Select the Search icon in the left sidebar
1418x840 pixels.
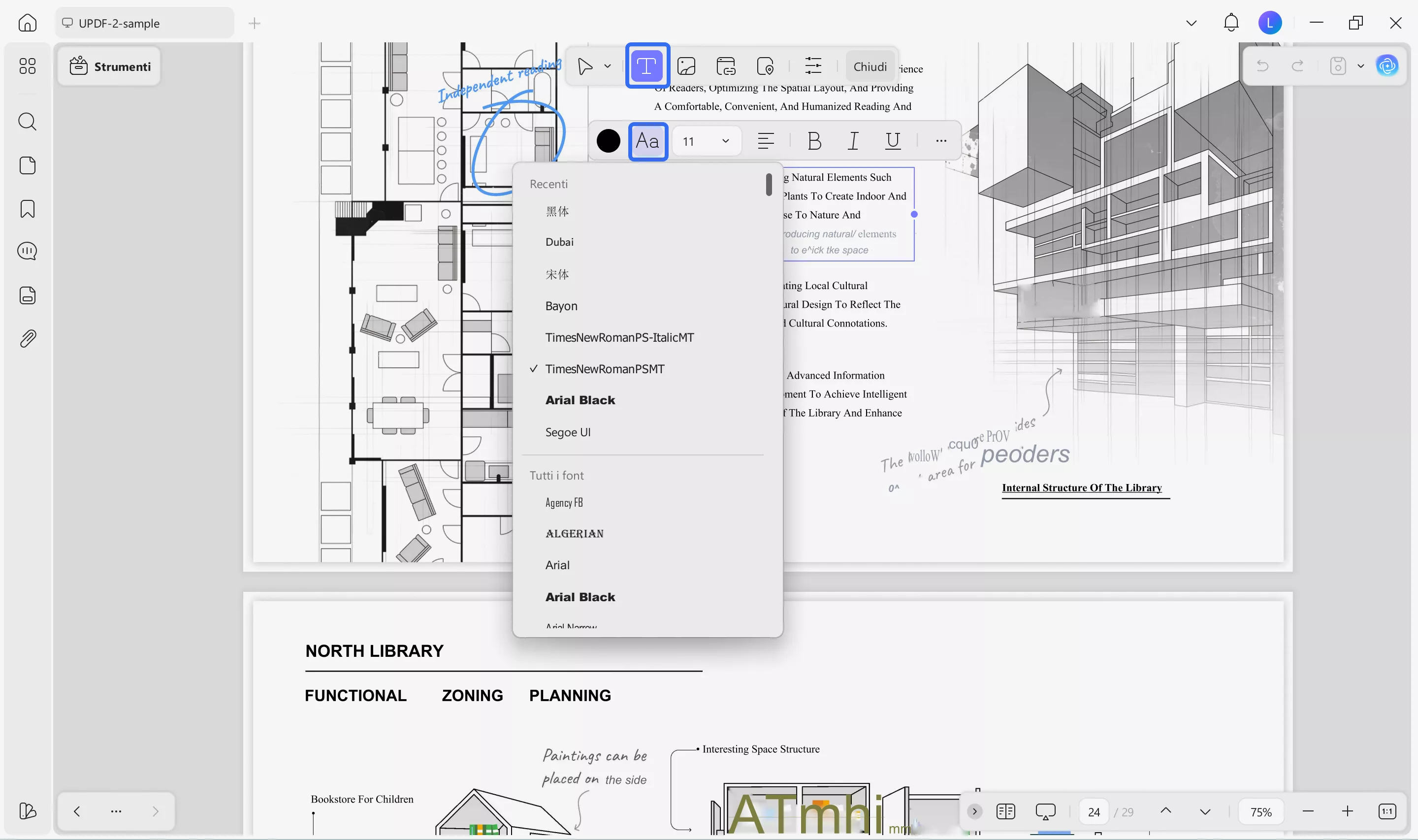pos(27,122)
